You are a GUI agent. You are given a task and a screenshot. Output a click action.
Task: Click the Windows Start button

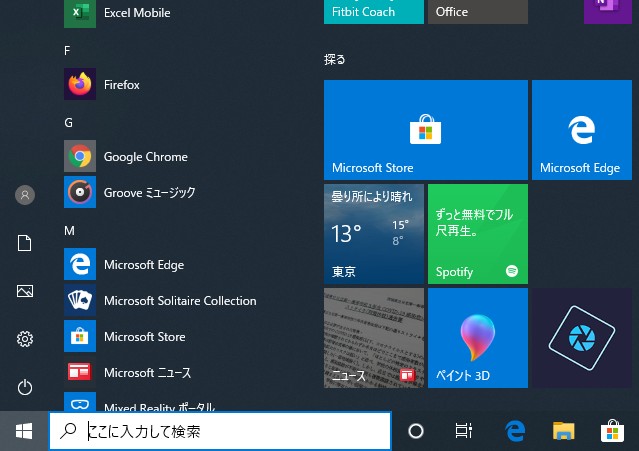tap(24, 431)
